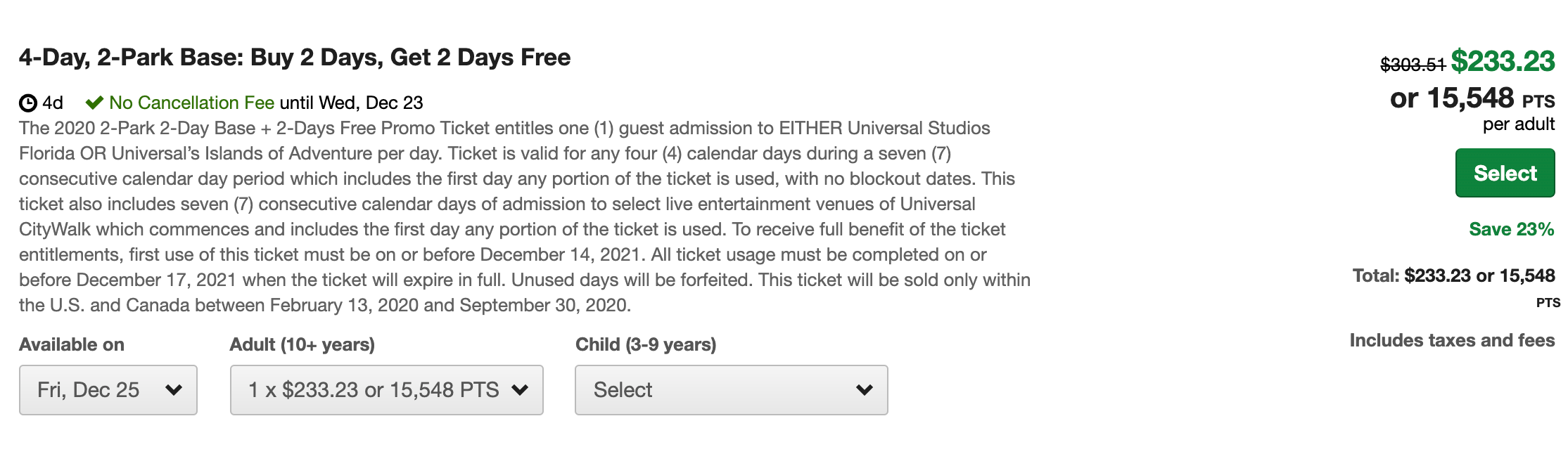Click the "per adult" label
This screenshot has width=1568, height=454.
coord(1518,124)
